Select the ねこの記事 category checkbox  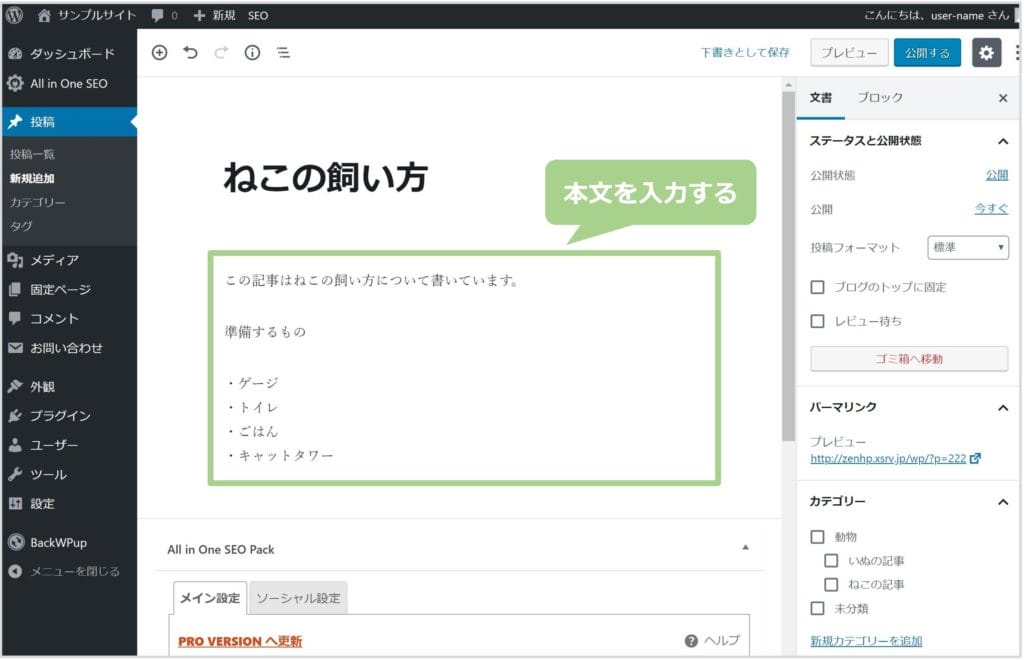pos(831,584)
